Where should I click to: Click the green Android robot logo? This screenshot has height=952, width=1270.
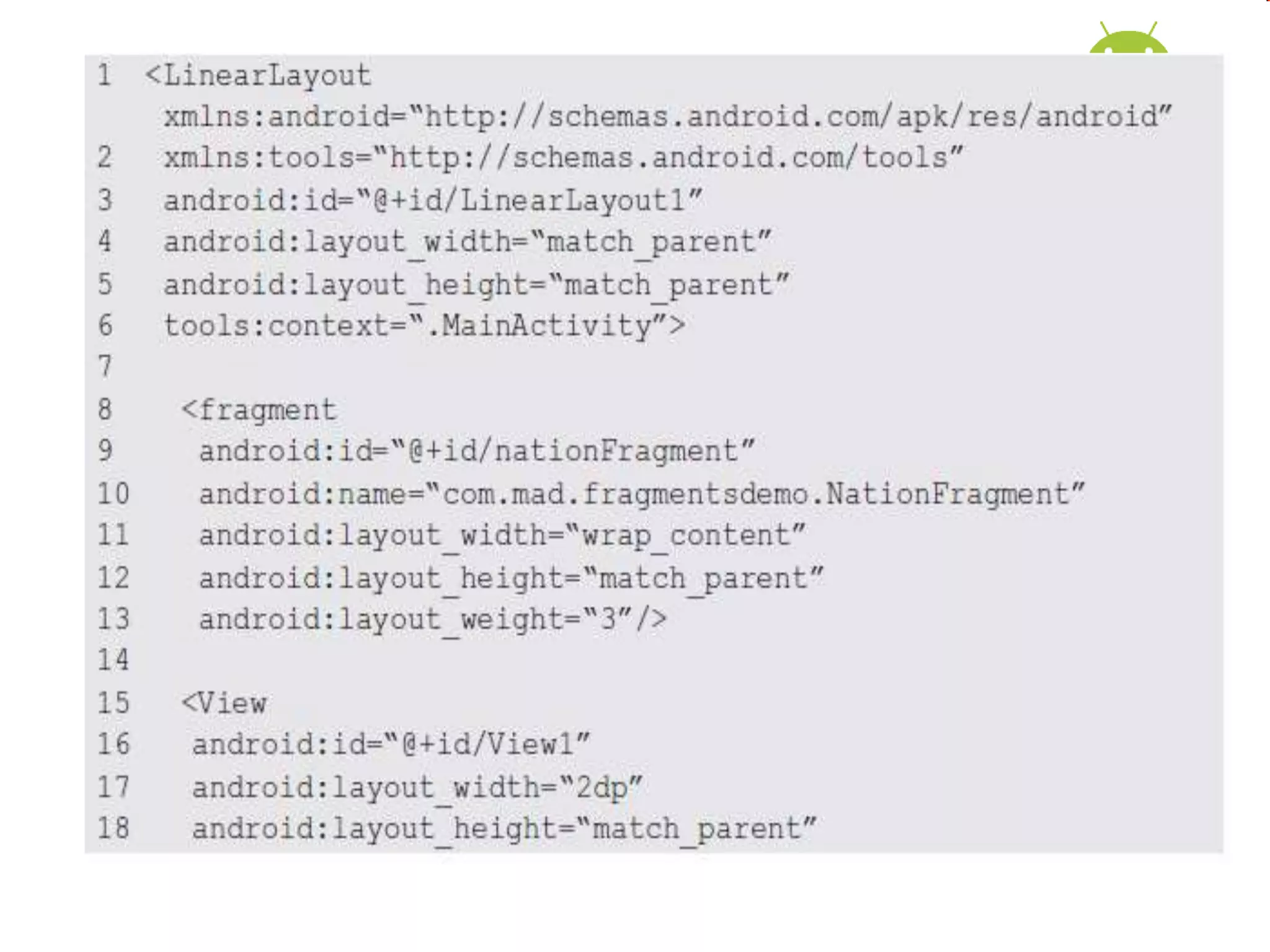pos(1128,38)
